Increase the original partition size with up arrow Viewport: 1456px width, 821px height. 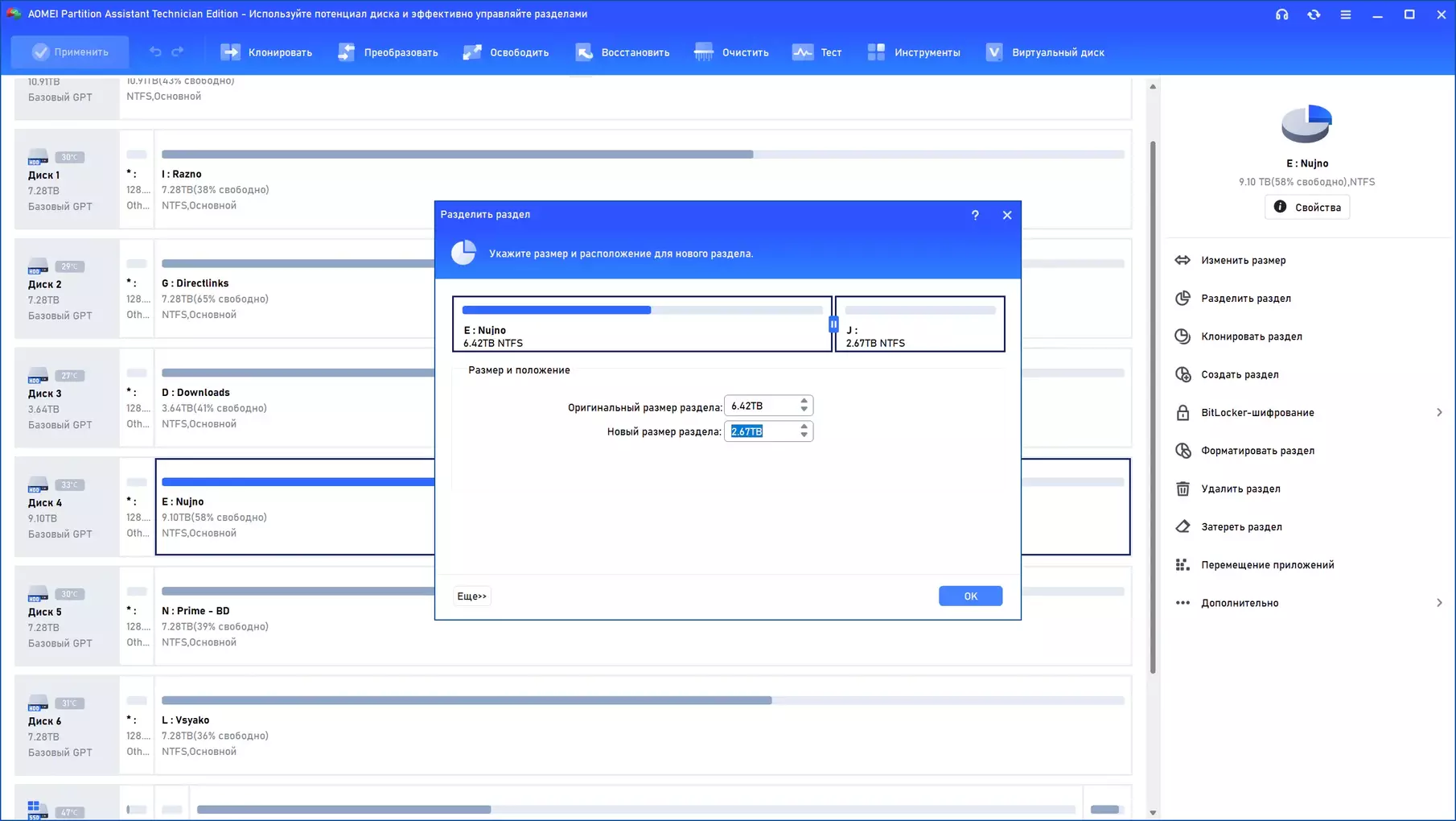[x=804, y=401]
